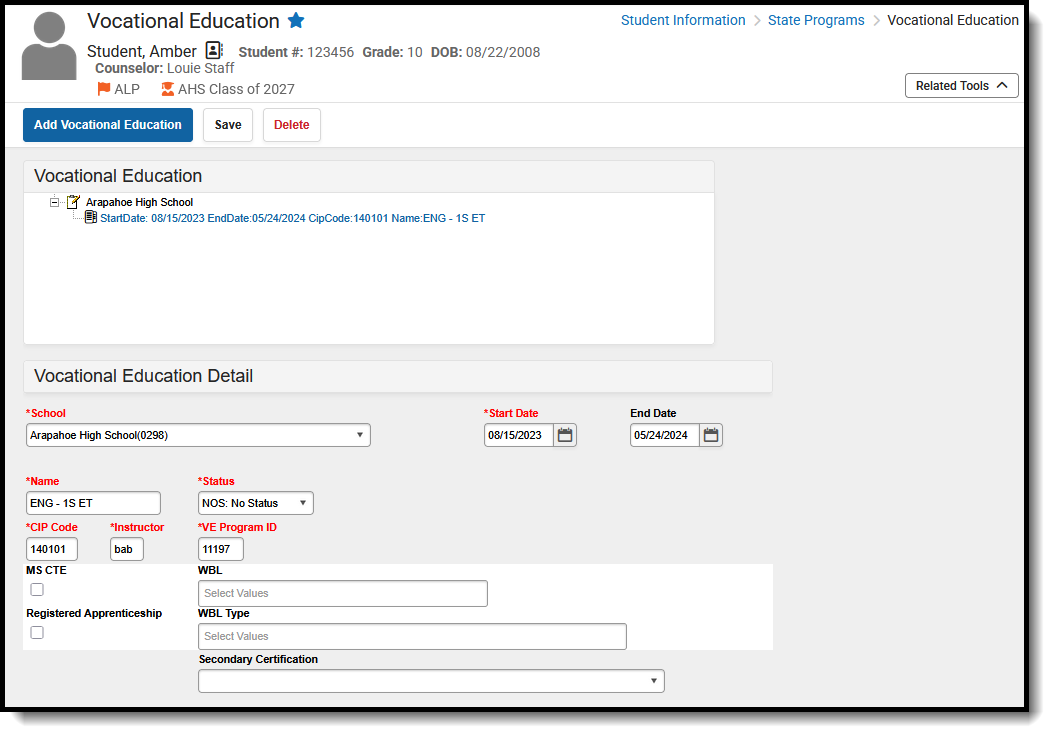Click the Save button

pyautogui.click(x=228, y=125)
